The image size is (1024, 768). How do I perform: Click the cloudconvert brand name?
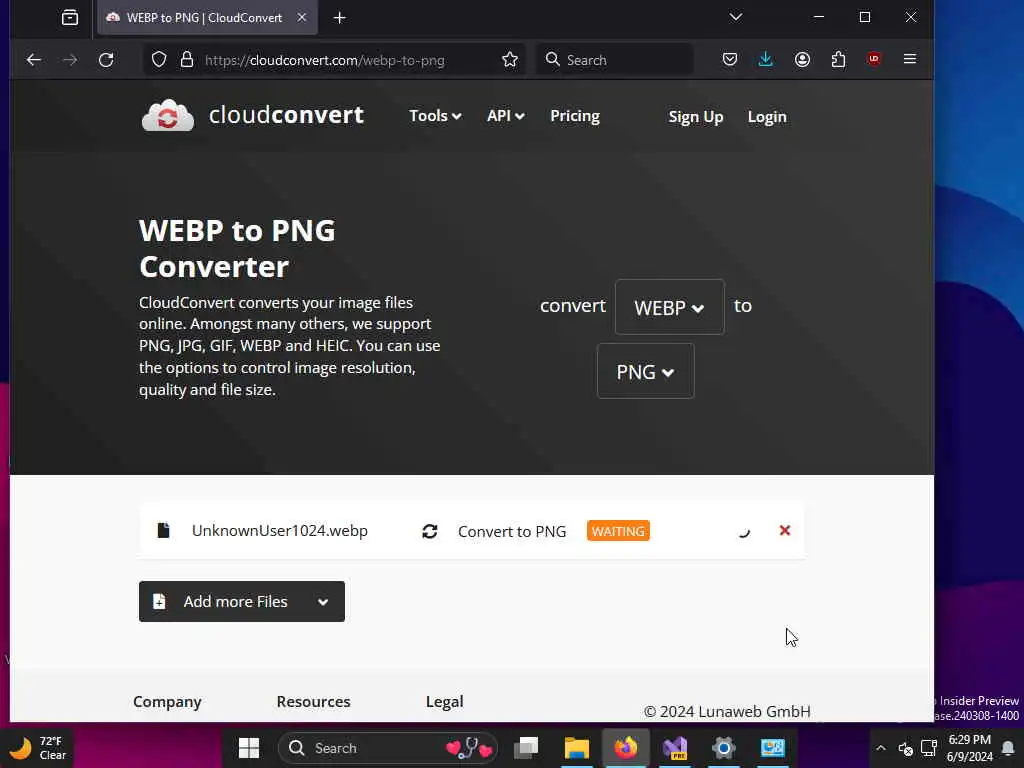[286, 115]
